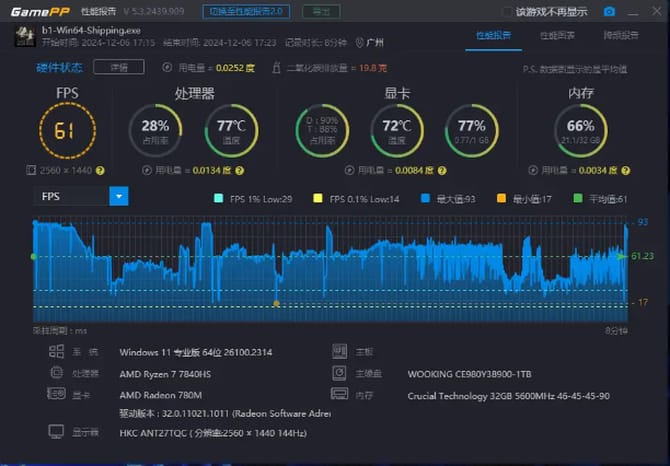Open help icon next to 2560 × 1440
This screenshot has height=466, width=670.
point(100,170)
